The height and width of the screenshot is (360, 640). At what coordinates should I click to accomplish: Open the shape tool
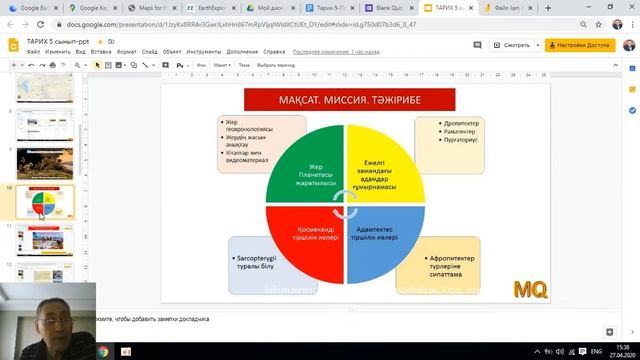134,65
